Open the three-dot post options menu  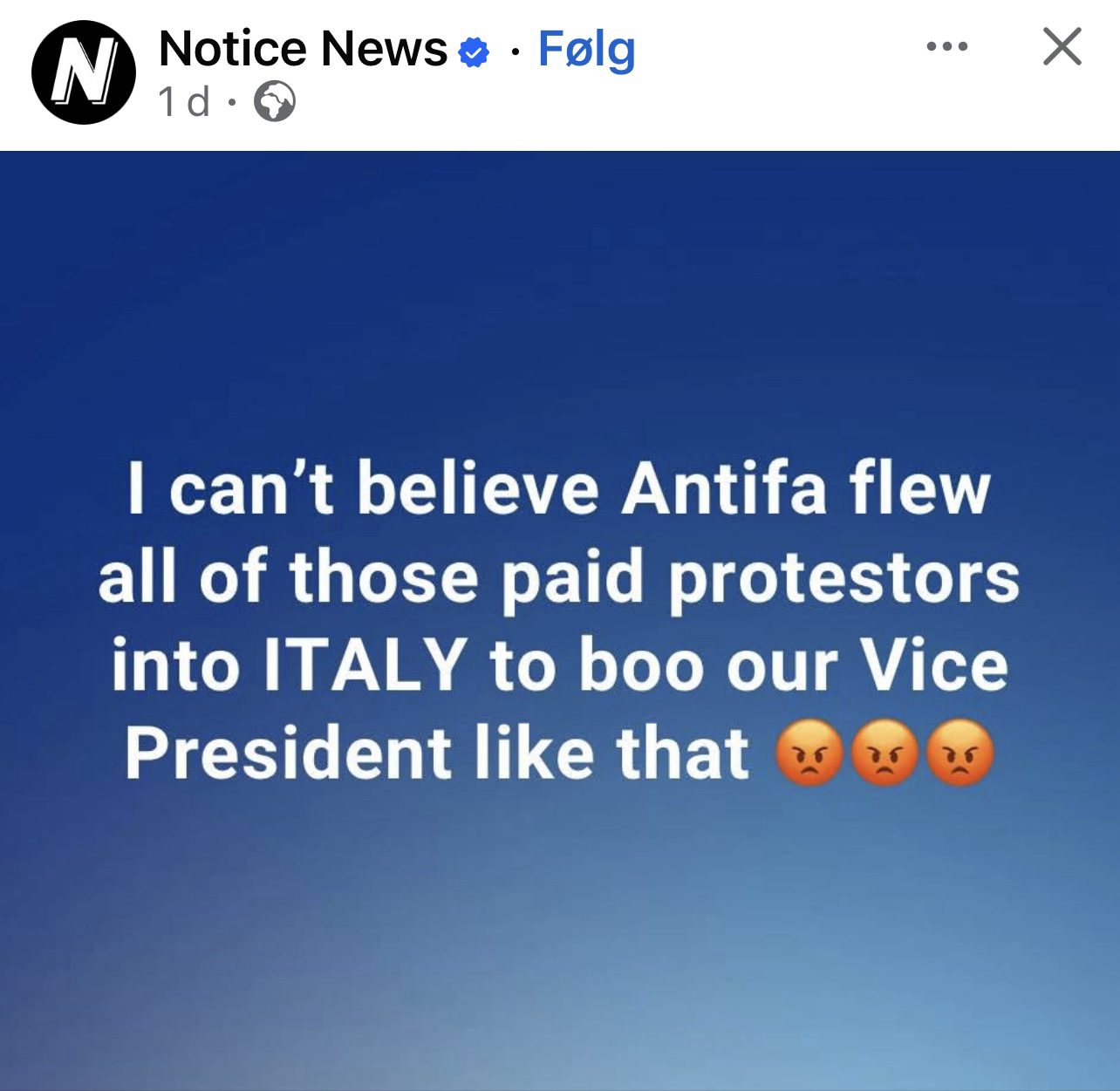[947, 47]
